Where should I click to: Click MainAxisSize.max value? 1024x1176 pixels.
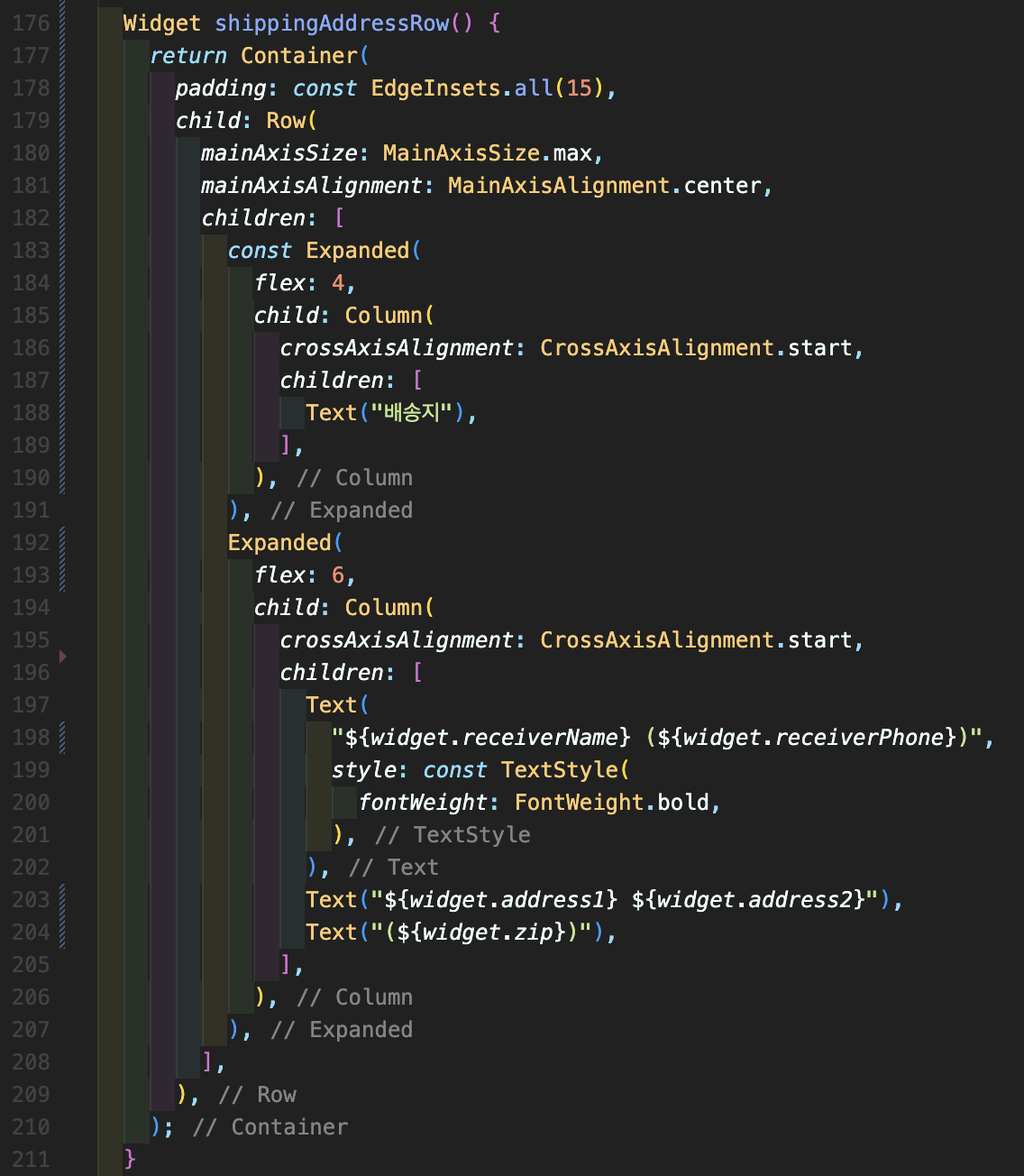pyautogui.click(x=488, y=153)
